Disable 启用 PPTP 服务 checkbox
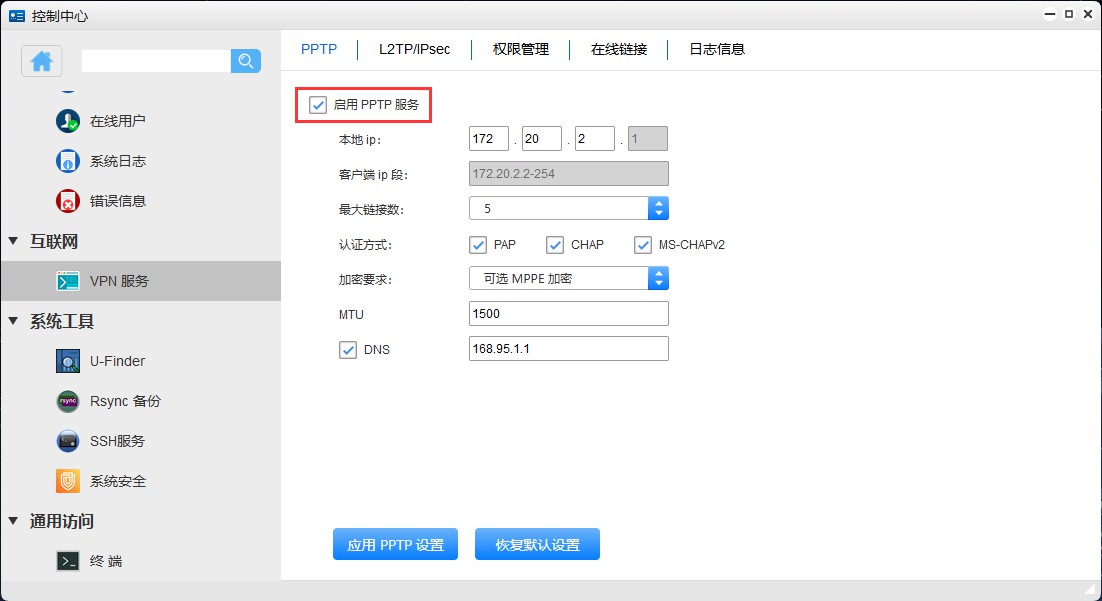The image size is (1102, 601). pyautogui.click(x=317, y=104)
